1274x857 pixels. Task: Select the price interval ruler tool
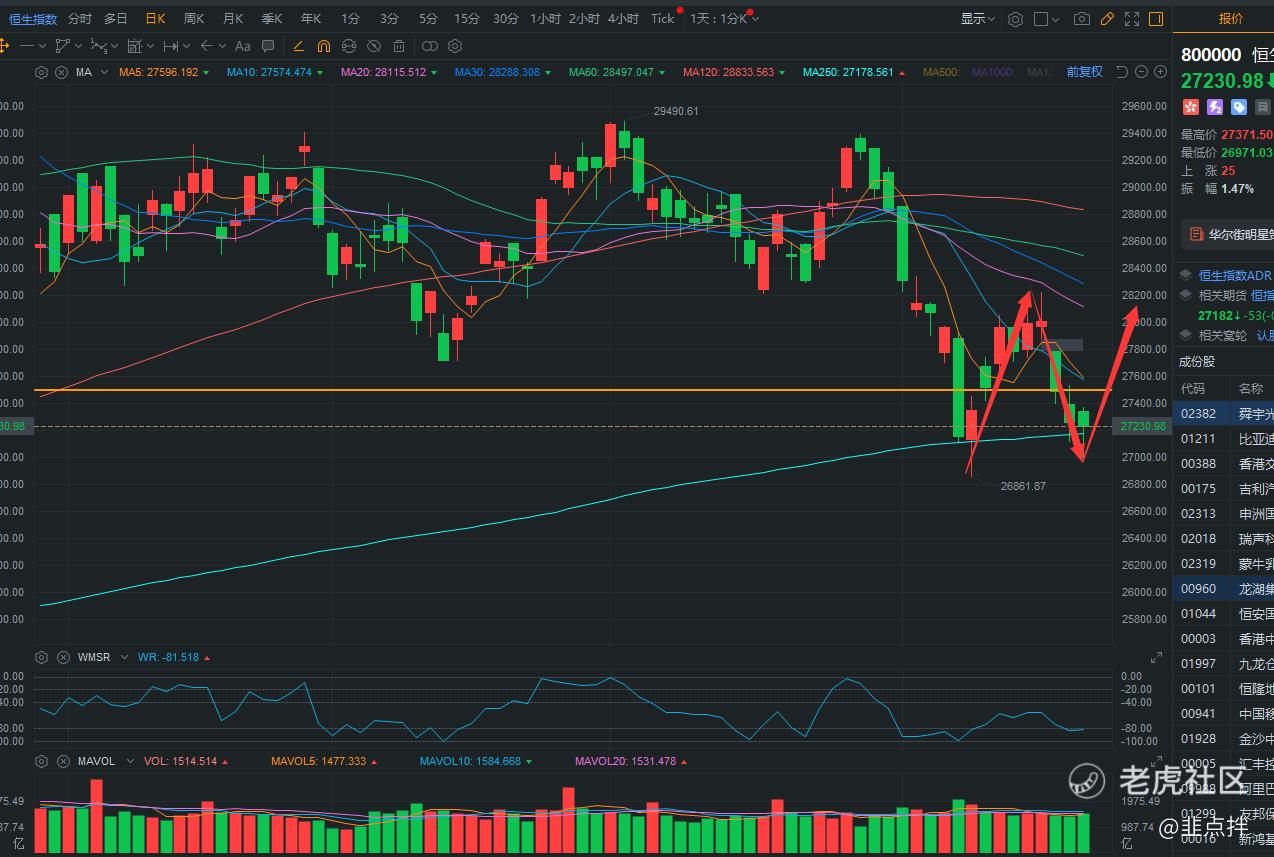[170, 46]
